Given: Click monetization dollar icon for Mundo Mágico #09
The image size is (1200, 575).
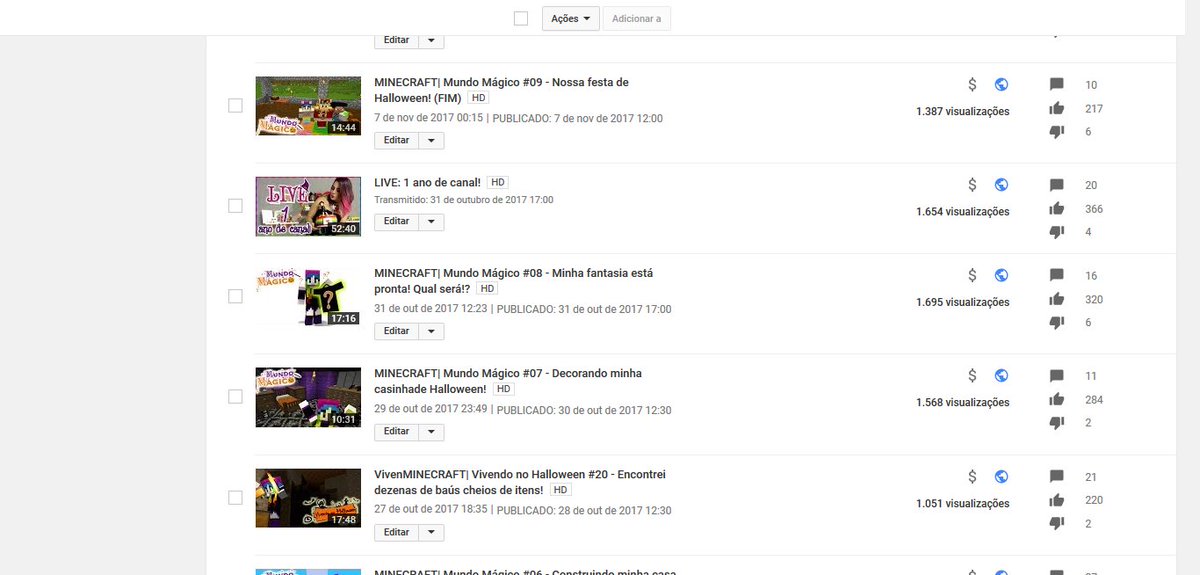Looking at the screenshot, I should (x=972, y=85).
